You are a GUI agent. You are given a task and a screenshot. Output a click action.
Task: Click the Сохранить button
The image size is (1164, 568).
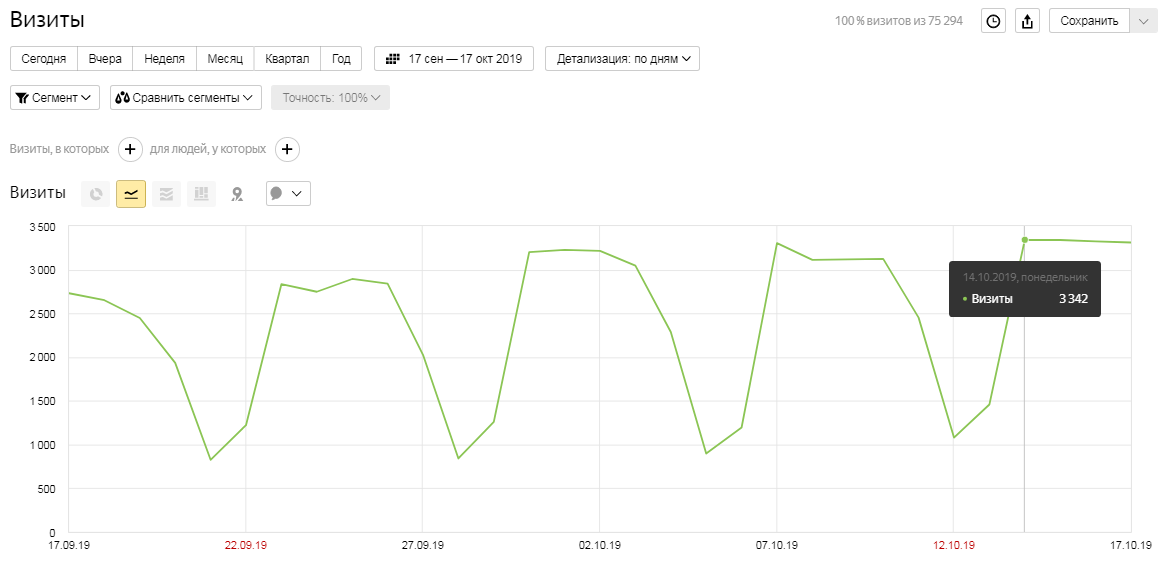pyautogui.click(x=1089, y=21)
